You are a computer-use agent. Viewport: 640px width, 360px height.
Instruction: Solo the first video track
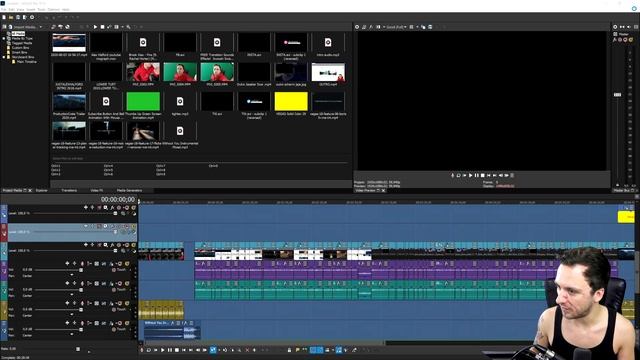[x=133, y=208]
